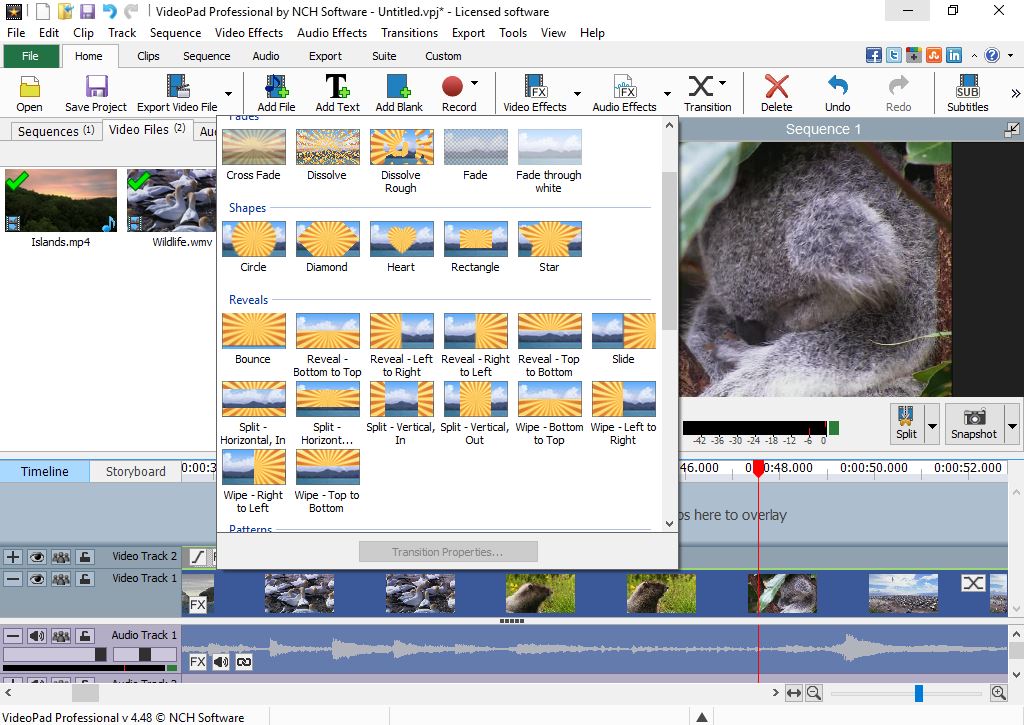Toggle visibility eye on Video Track 2

(x=37, y=557)
